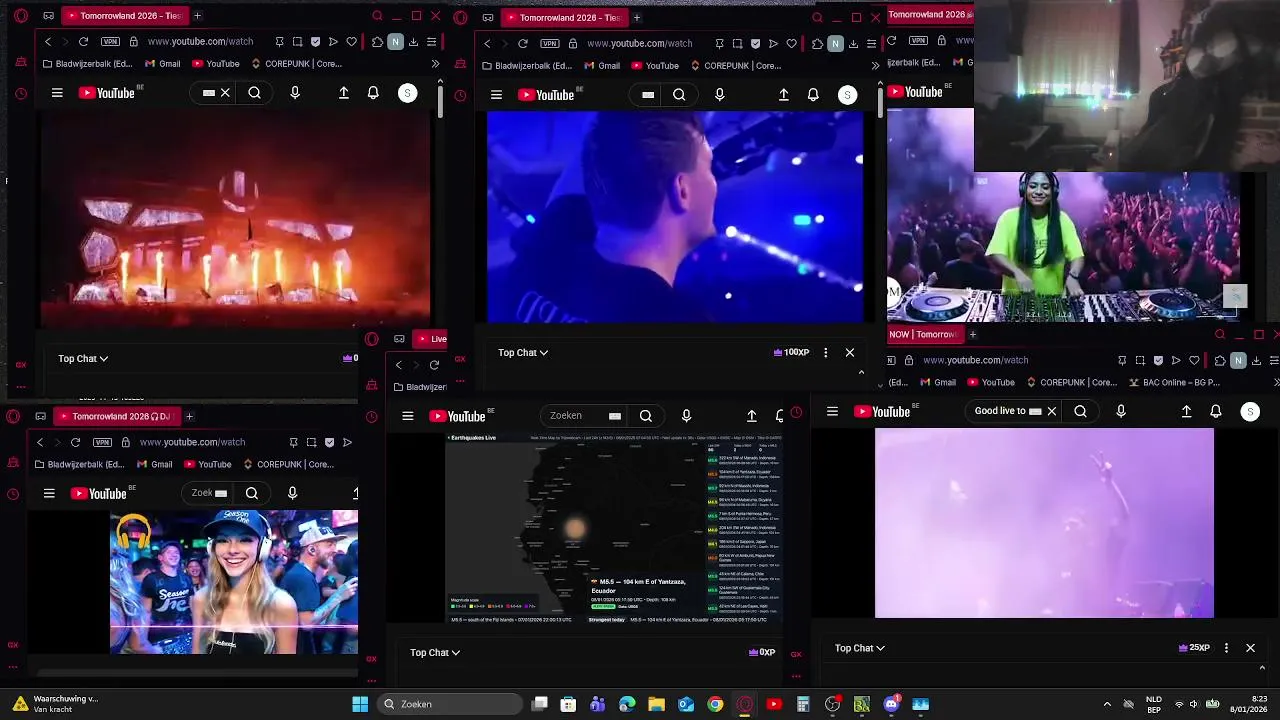Open account avatar S in blue DJ video window
This screenshot has width=1280, height=720.
[x=847, y=95]
